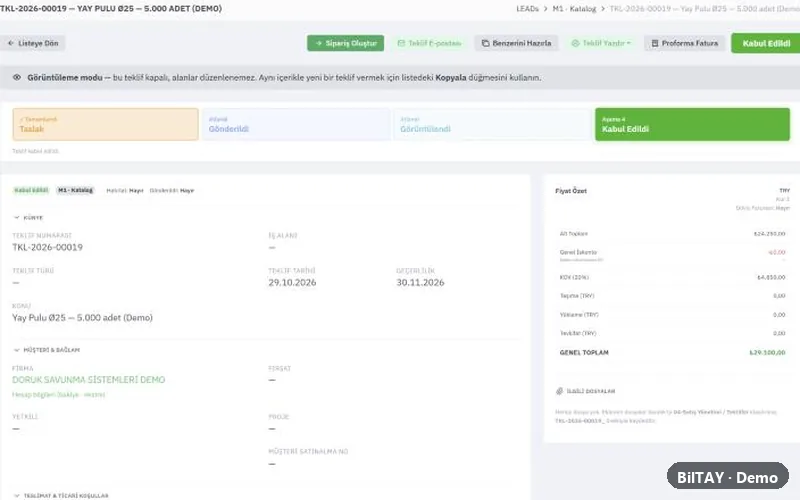Click the copy icon of Benzerini Hazırla
This screenshot has width=800, height=500.
[x=485, y=43]
